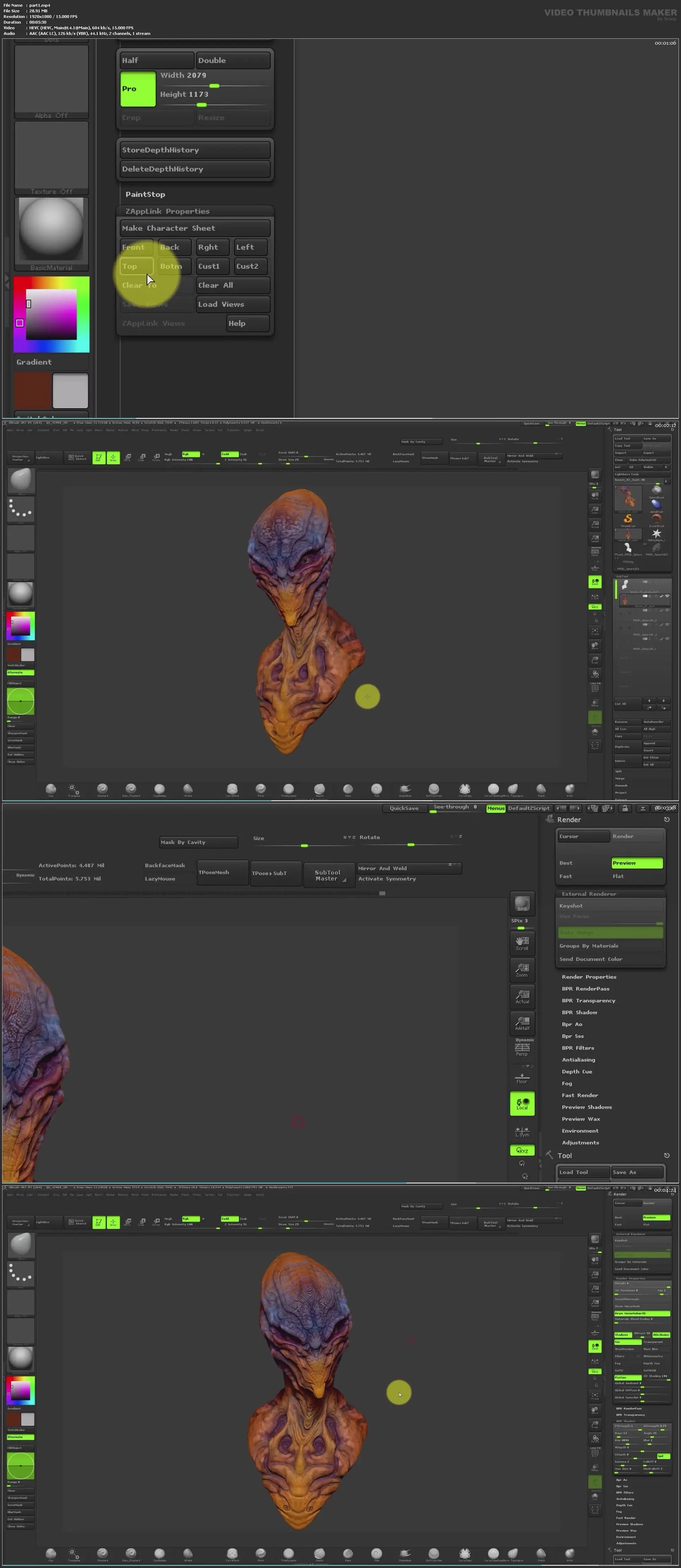Click the large Send Document Color button
681x1568 pixels.
click(x=611, y=959)
